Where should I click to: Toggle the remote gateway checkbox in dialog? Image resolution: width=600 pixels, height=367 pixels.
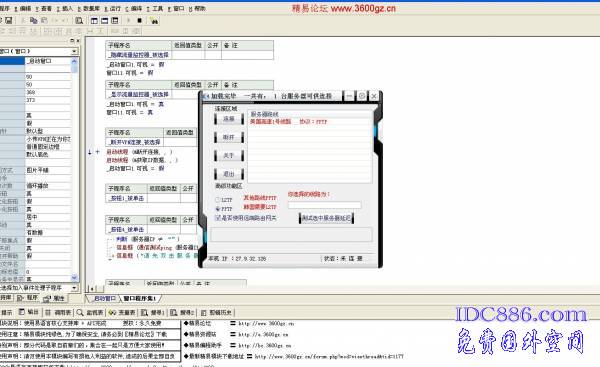pyautogui.click(x=218, y=218)
